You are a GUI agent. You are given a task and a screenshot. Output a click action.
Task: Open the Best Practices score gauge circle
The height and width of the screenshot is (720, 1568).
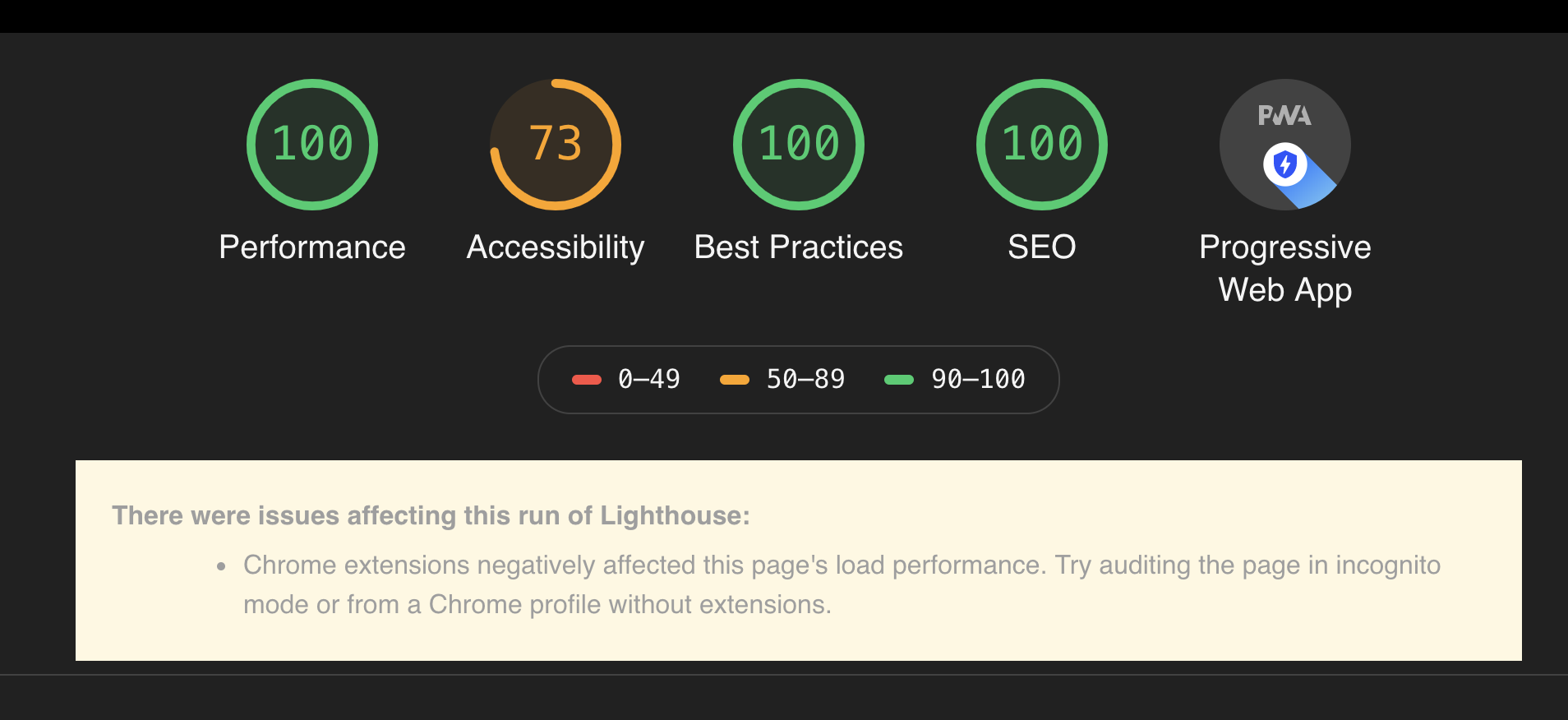click(x=799, y=145)
